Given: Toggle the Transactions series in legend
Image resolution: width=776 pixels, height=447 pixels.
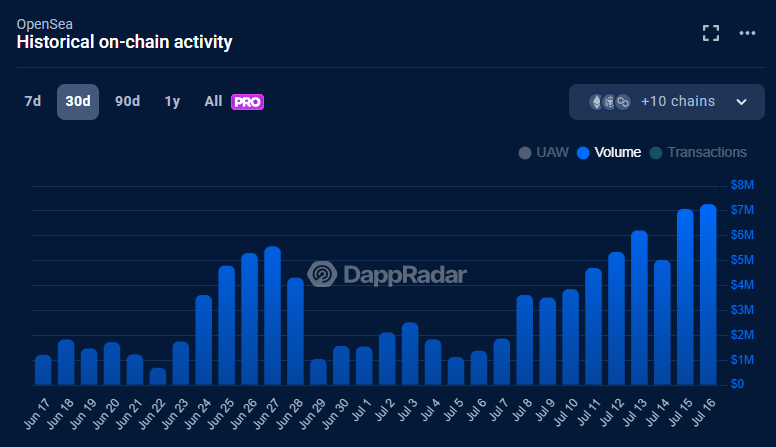Looking at the screenshot, I should click(698, 152).
